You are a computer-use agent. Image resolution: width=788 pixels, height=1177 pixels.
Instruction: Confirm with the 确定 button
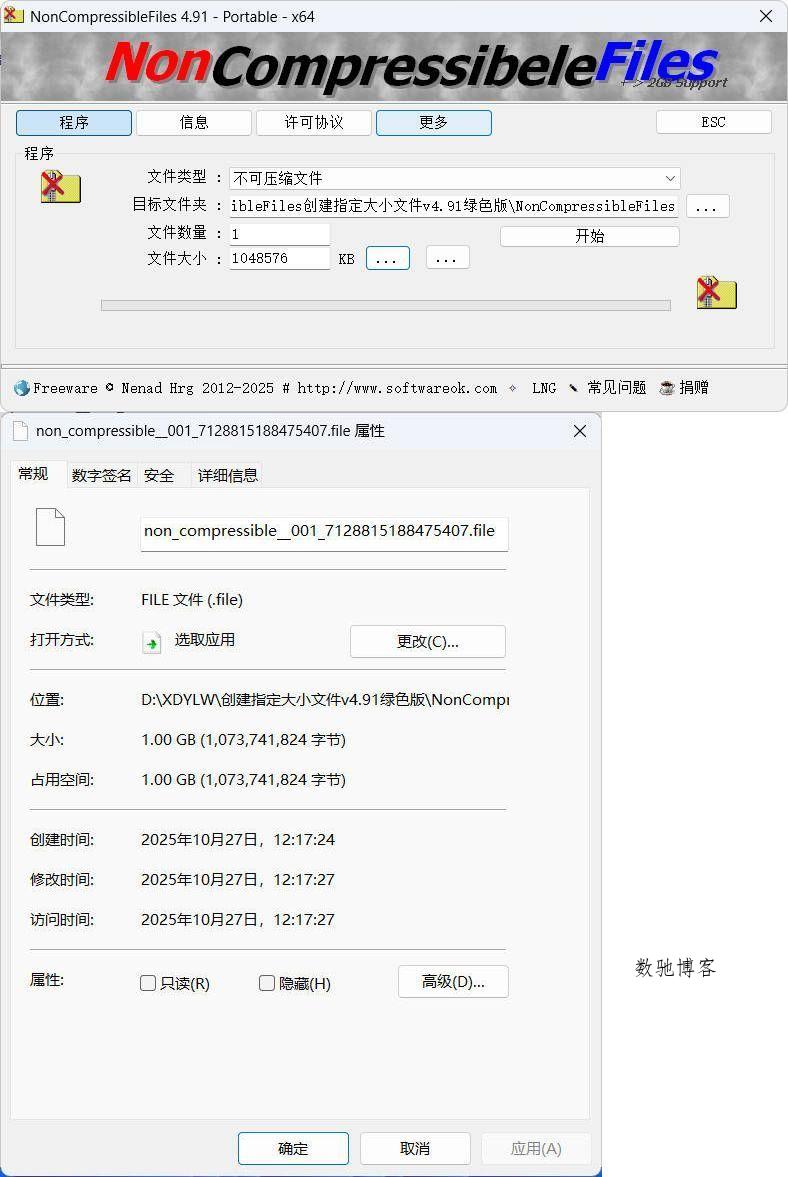[x=293, y=1148]
